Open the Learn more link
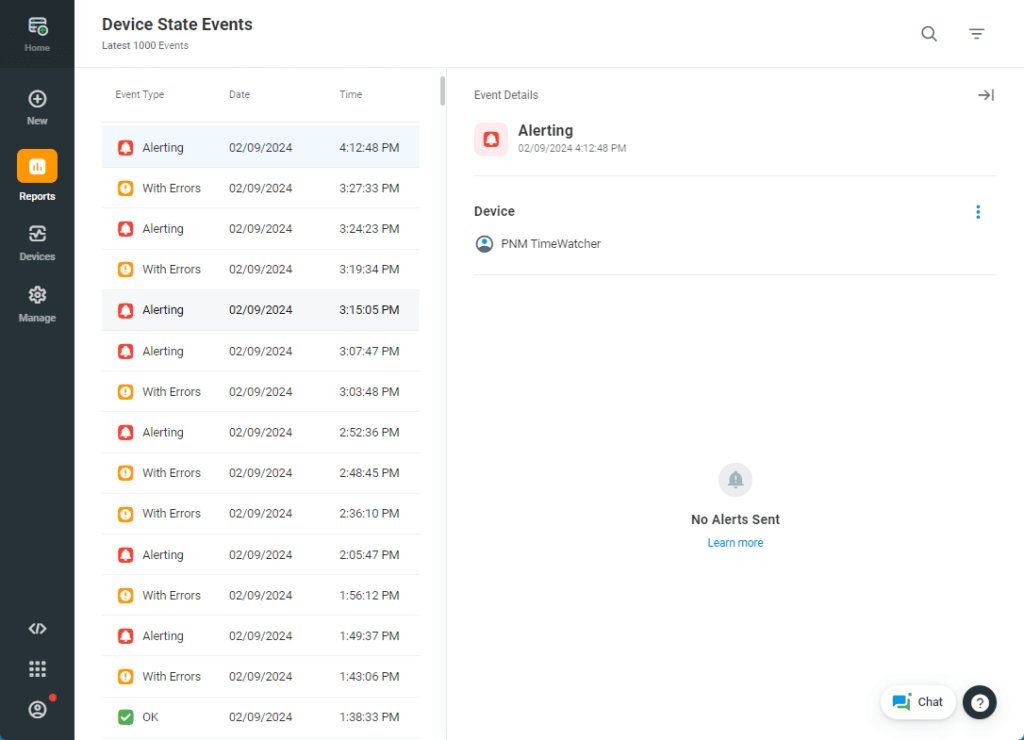 [735, 542]
